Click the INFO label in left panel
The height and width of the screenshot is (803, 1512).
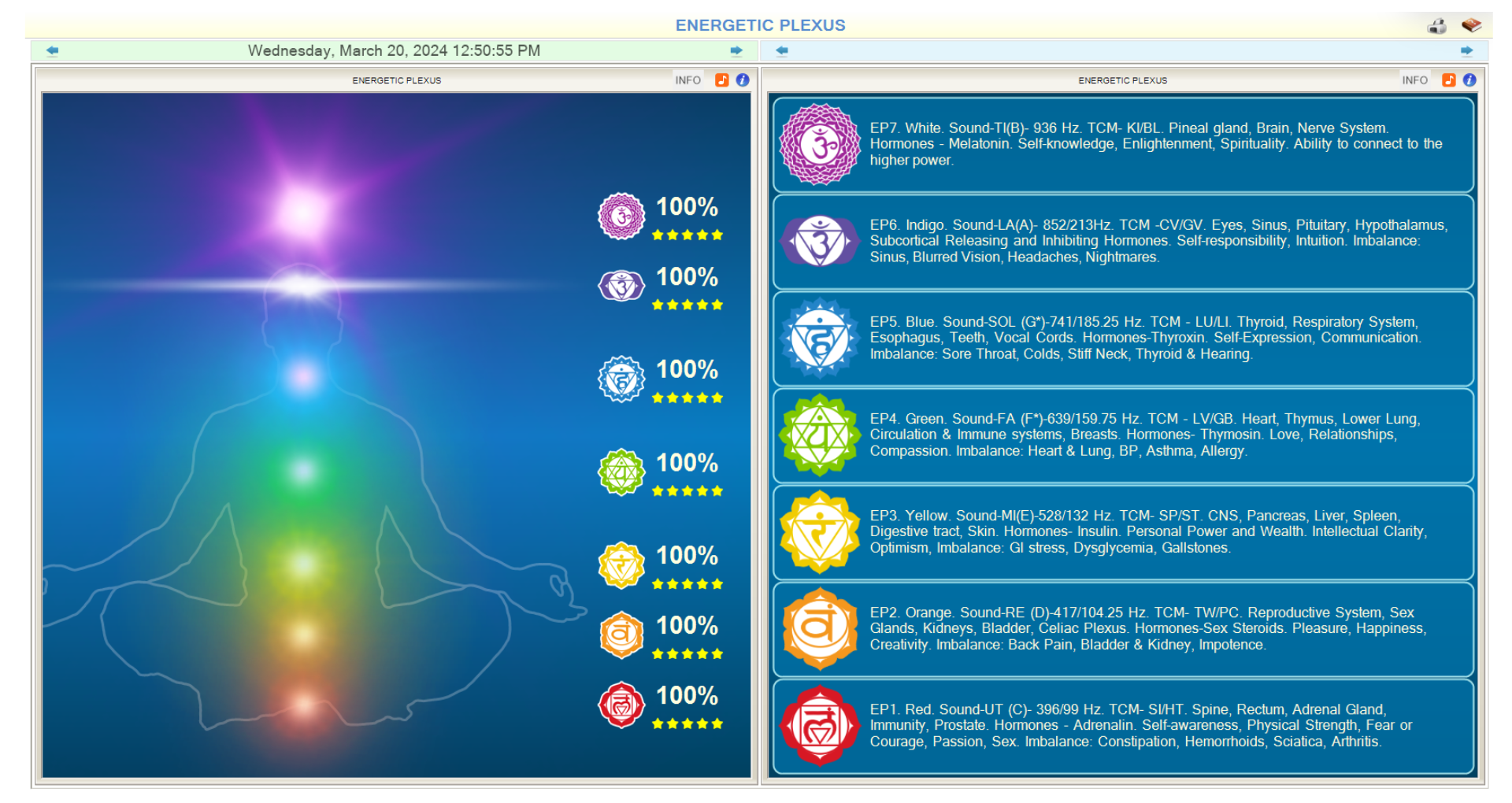click(x=687, y=80)
